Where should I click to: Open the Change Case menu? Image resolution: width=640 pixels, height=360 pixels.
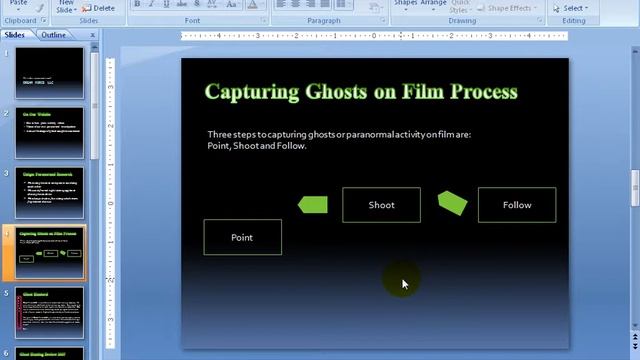pos(232,4)
